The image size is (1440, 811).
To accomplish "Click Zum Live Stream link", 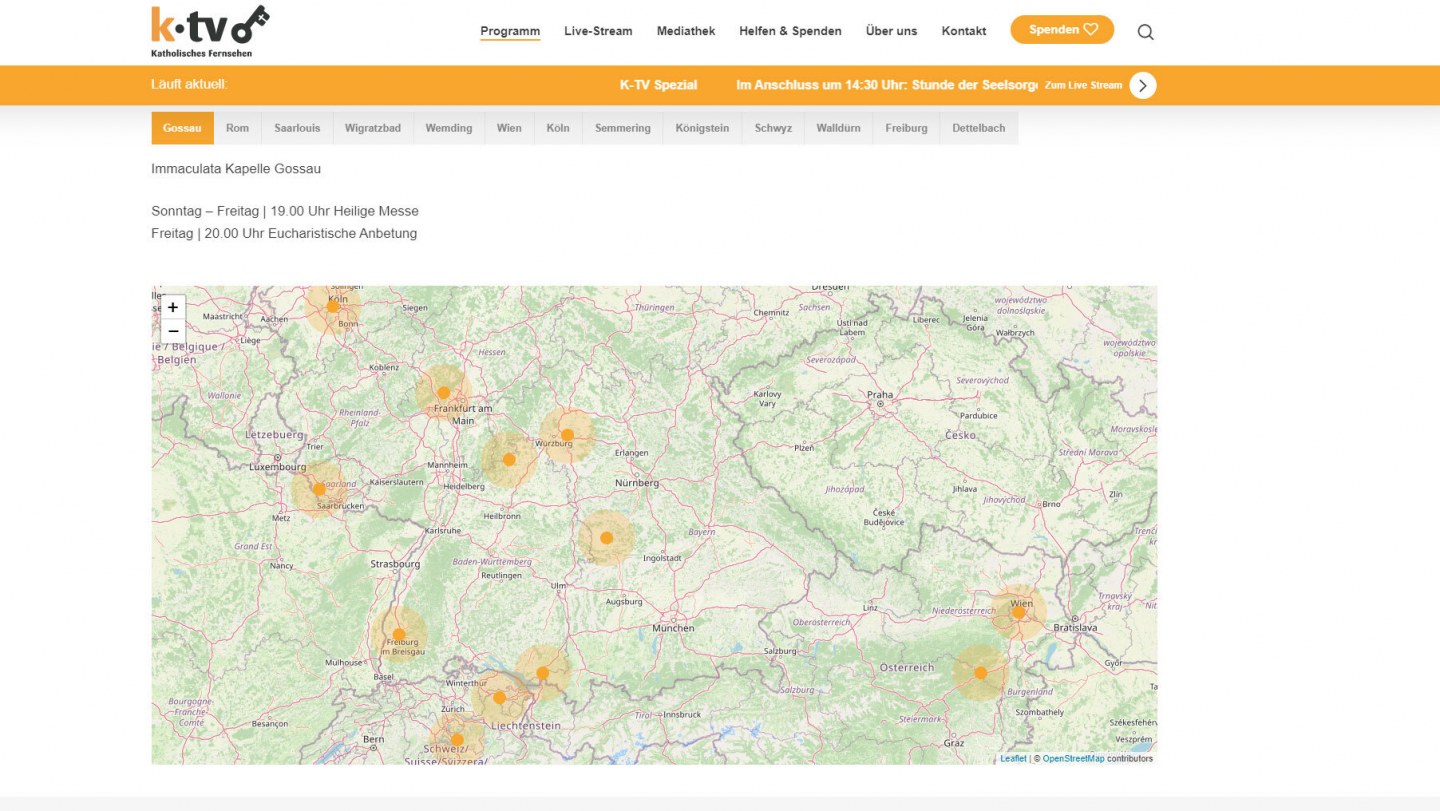I will 1083,85.
